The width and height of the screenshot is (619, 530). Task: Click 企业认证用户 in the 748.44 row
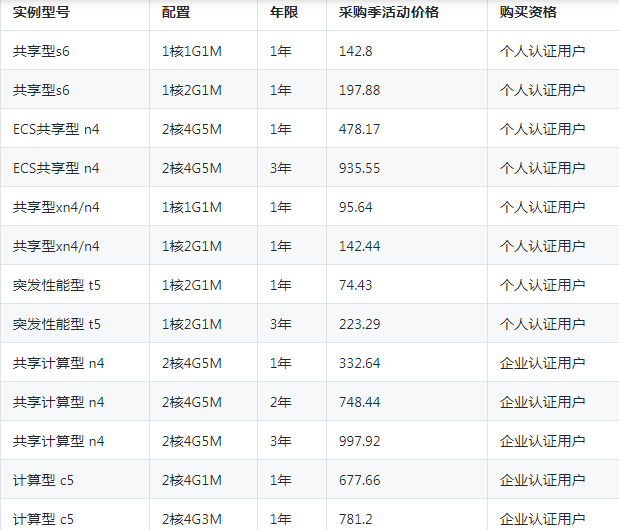coord(542,403)
